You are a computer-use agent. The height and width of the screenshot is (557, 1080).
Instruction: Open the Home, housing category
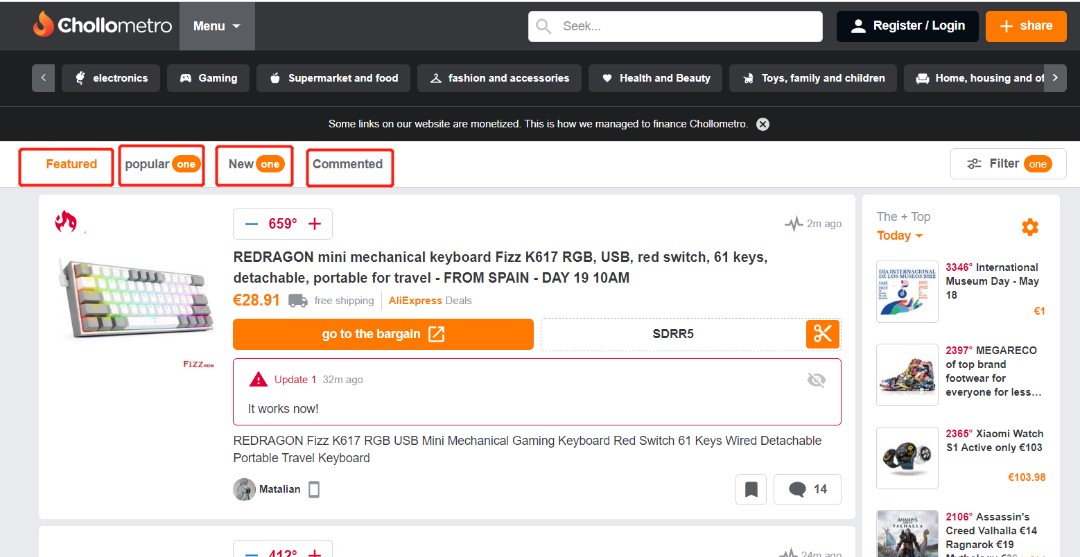974,78
